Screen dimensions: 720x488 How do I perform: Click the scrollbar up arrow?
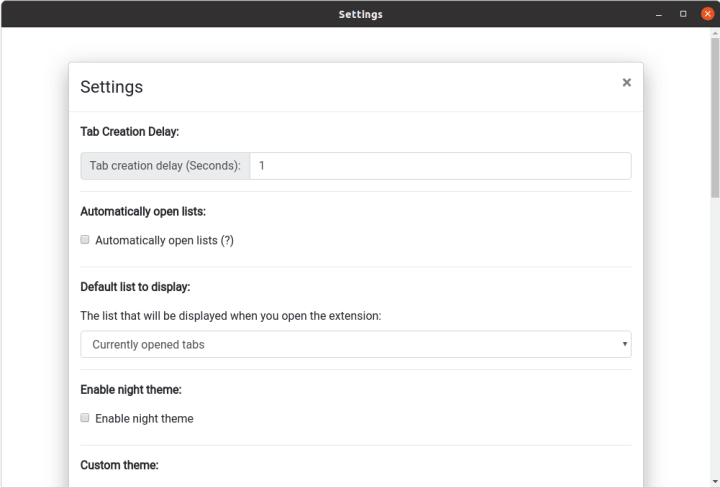tap(715, 33)
